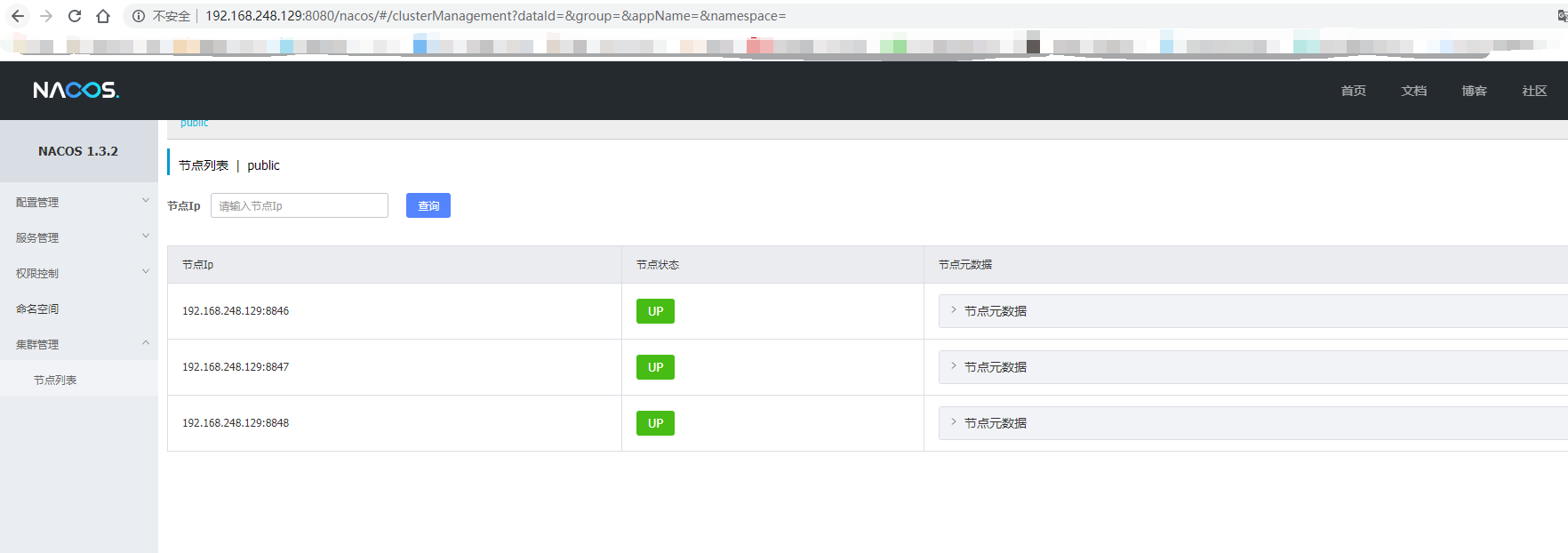Click the NACOS logo
Screen dimensions: 1568x553
tap(76, 90)
